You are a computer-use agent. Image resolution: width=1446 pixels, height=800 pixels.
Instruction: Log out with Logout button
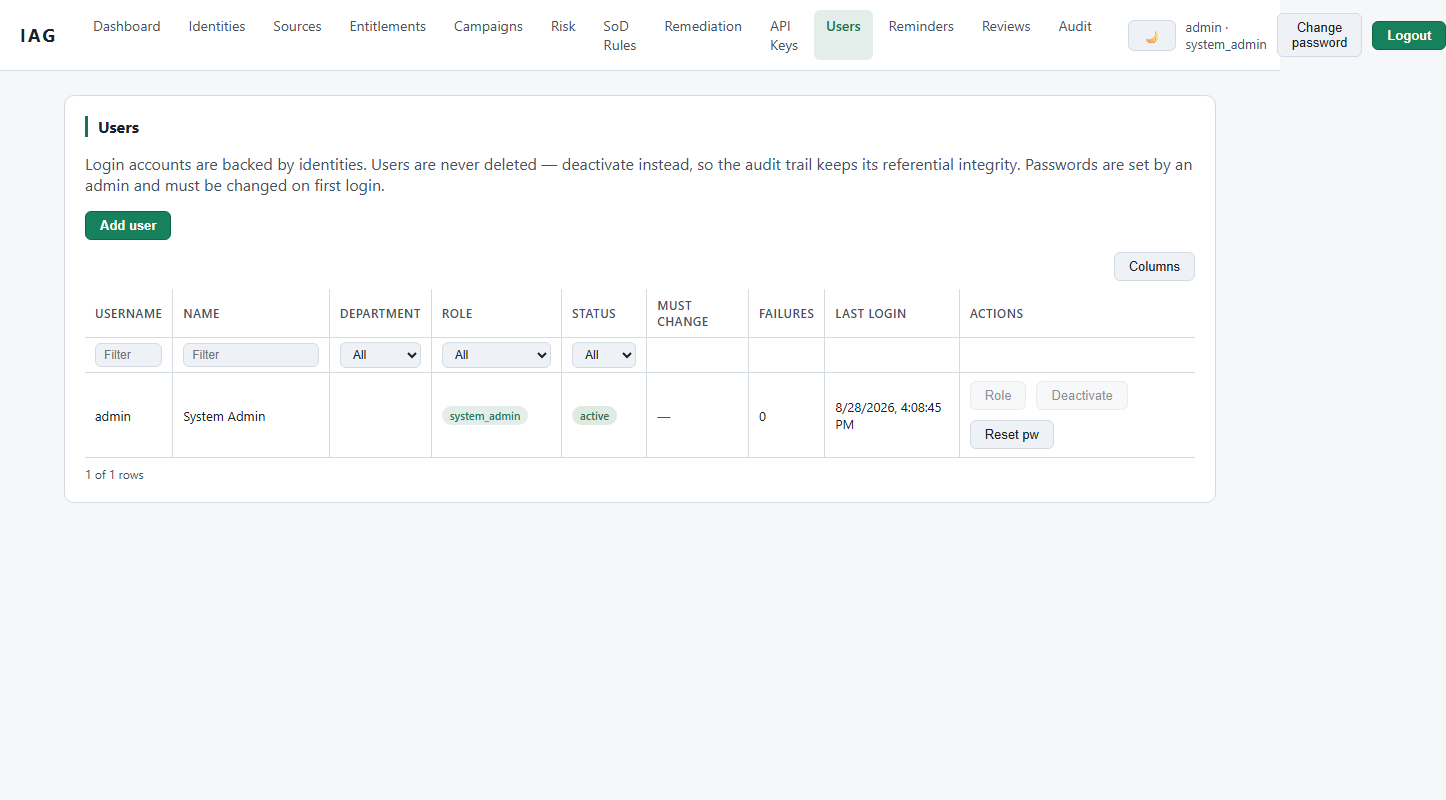point(1409,35)
